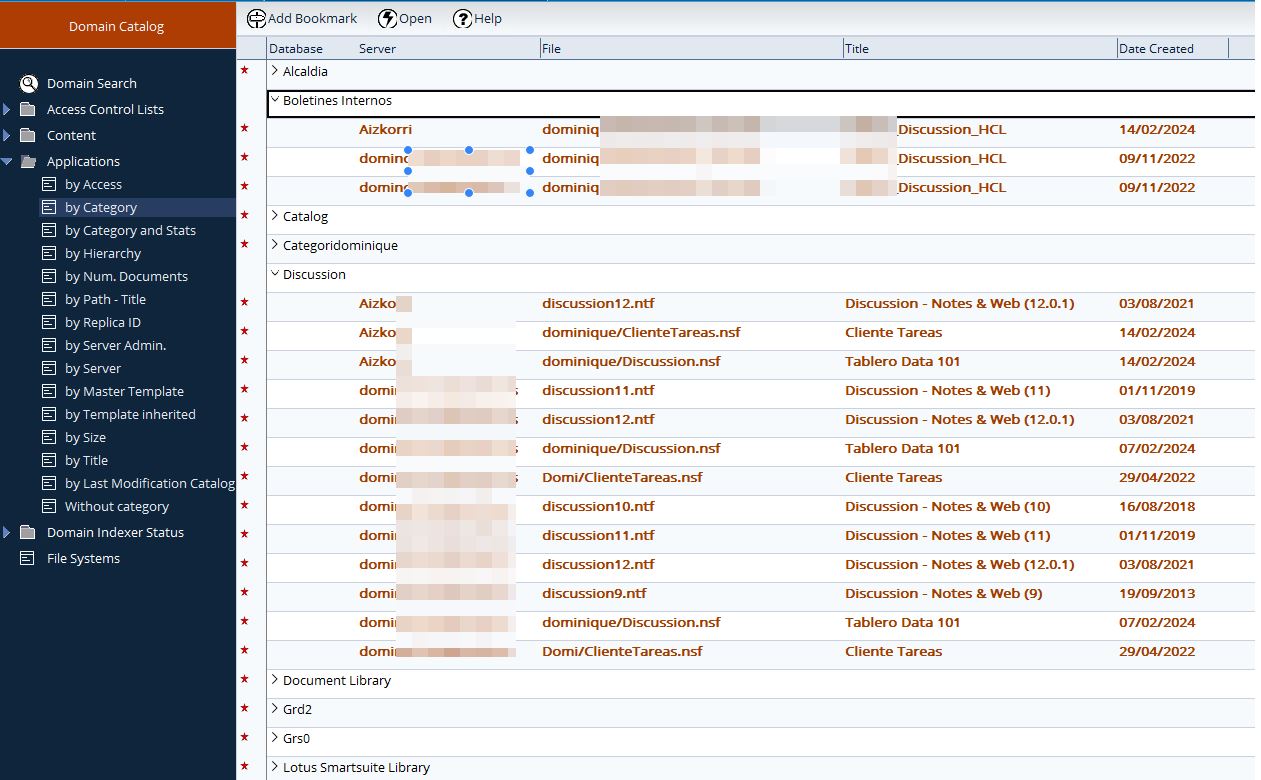Expand the Content tree arrow
The width and height of the screenshot is (1261, 780).
pos(7,135)
